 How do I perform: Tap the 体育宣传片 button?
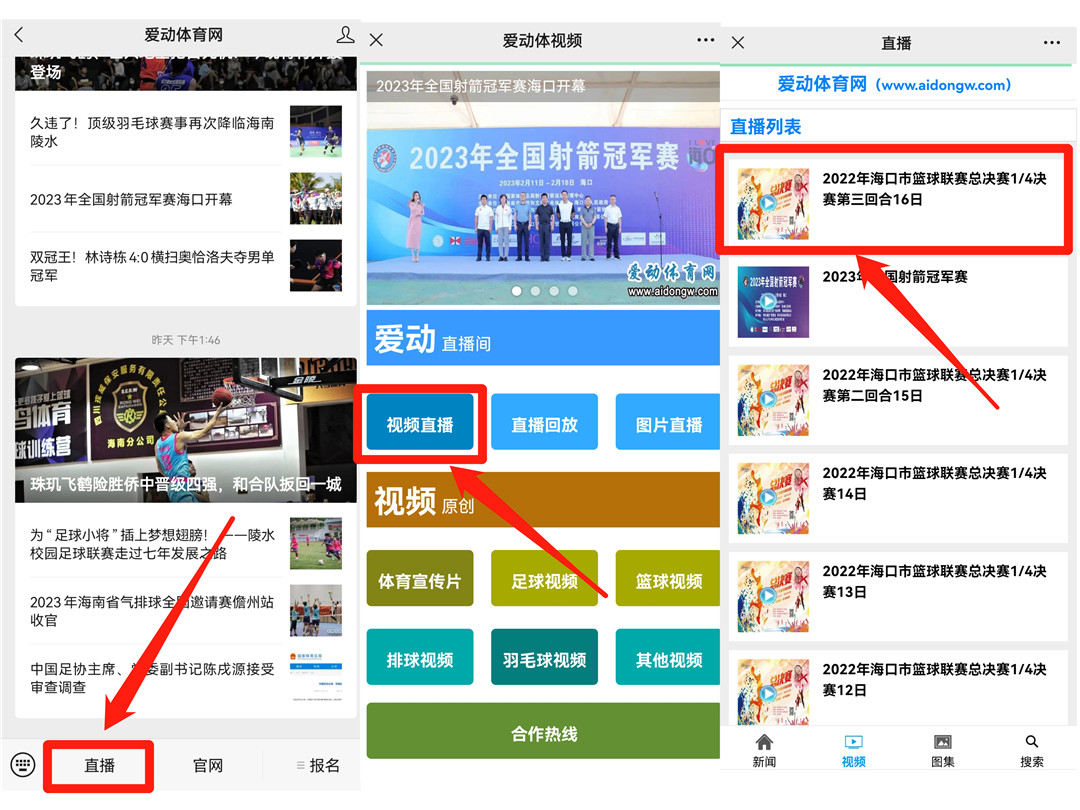pos(419,579)
